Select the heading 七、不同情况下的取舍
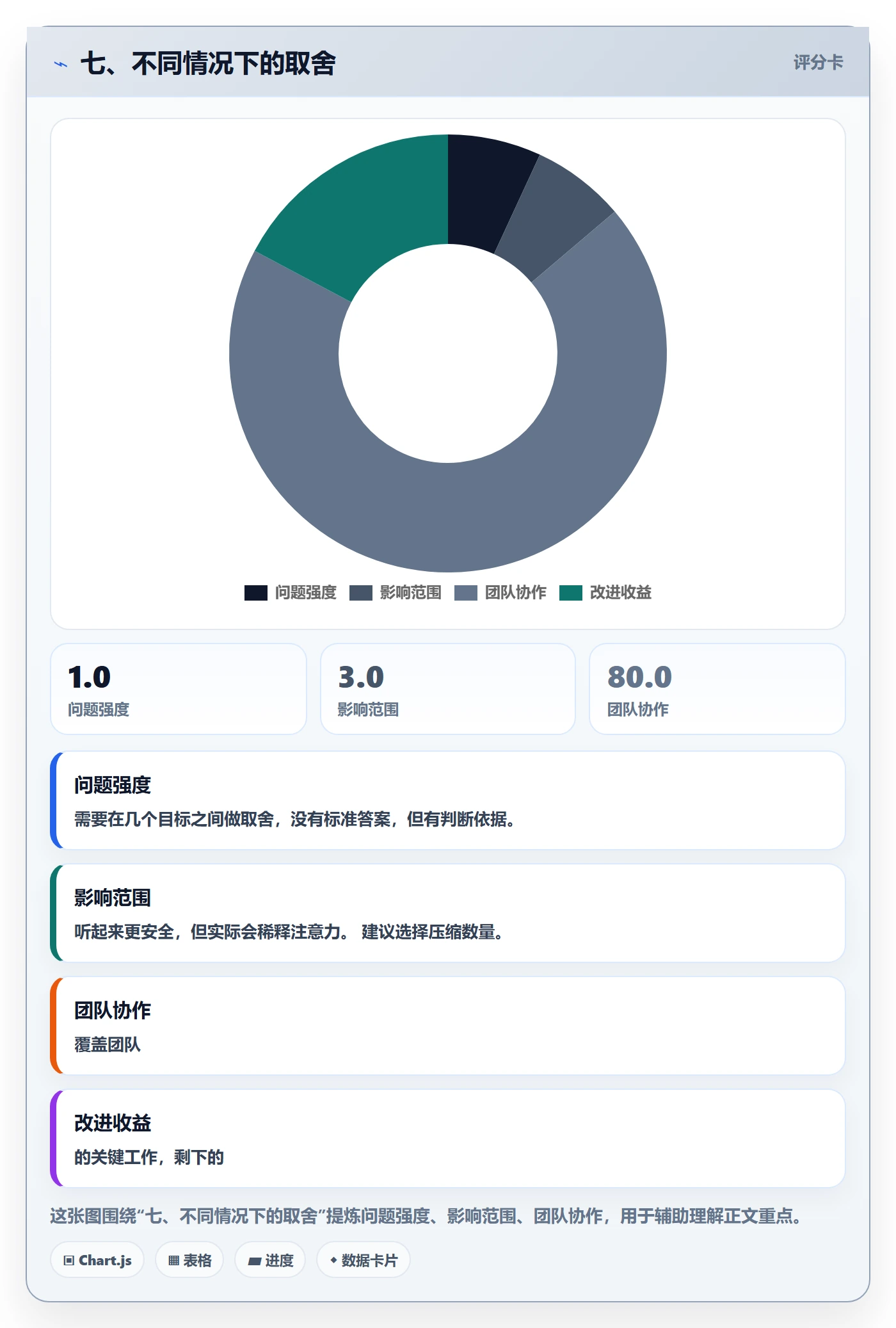 click(x=208, y=63)
